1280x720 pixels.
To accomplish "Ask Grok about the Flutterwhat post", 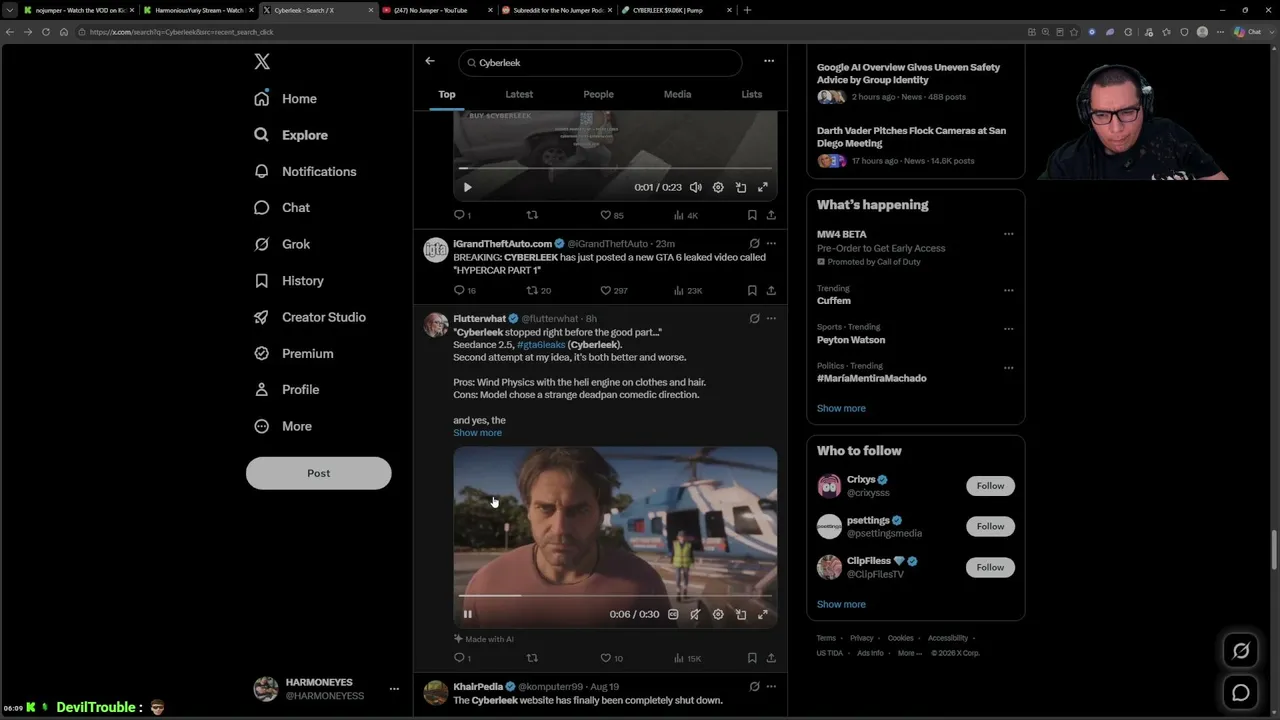I will click(754, 318).
